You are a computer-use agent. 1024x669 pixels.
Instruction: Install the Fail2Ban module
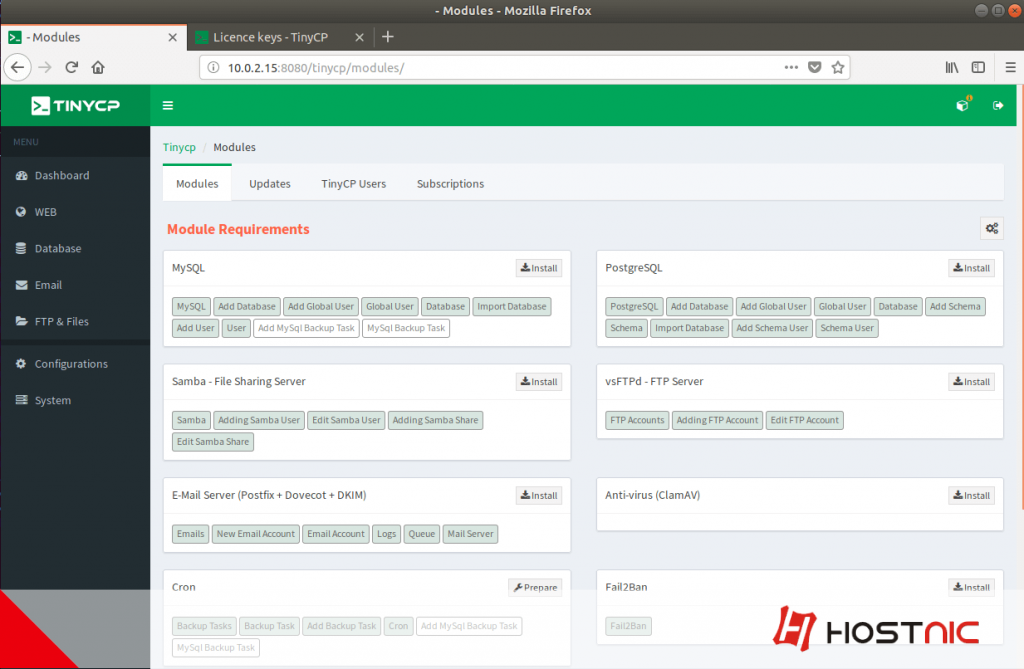point(972,587)
